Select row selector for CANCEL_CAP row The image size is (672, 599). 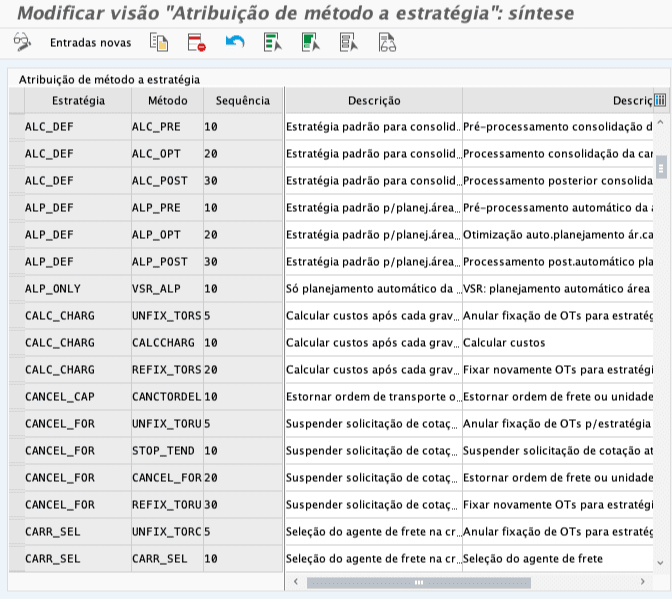[x=17, y=397]
